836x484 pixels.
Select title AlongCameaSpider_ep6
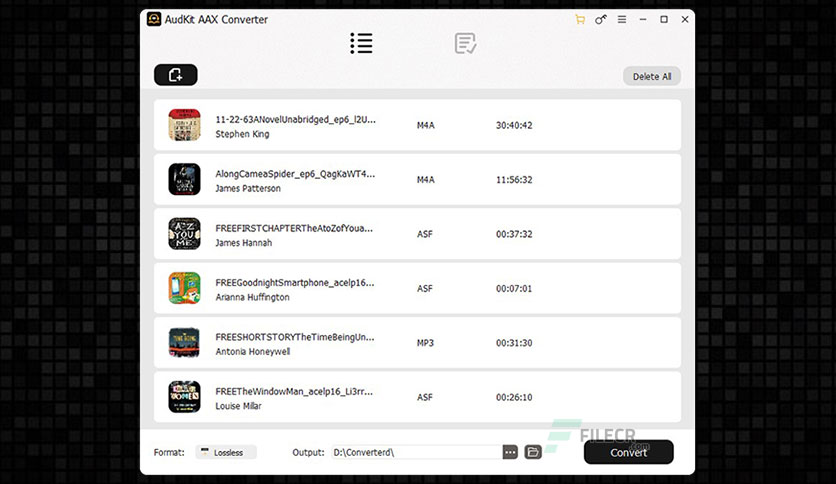tap(295, 174)
